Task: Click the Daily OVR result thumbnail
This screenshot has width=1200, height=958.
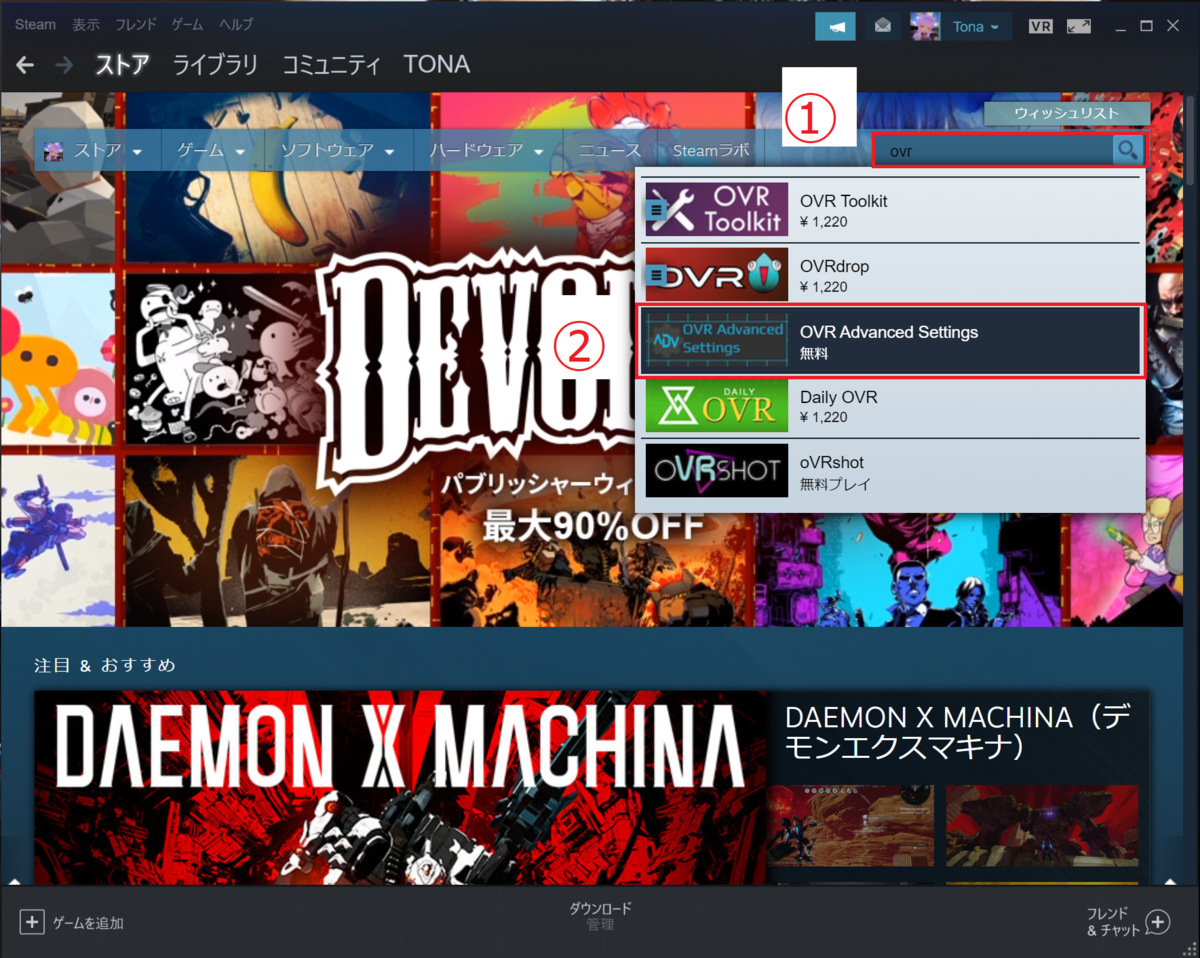Action: pos(716,406)
